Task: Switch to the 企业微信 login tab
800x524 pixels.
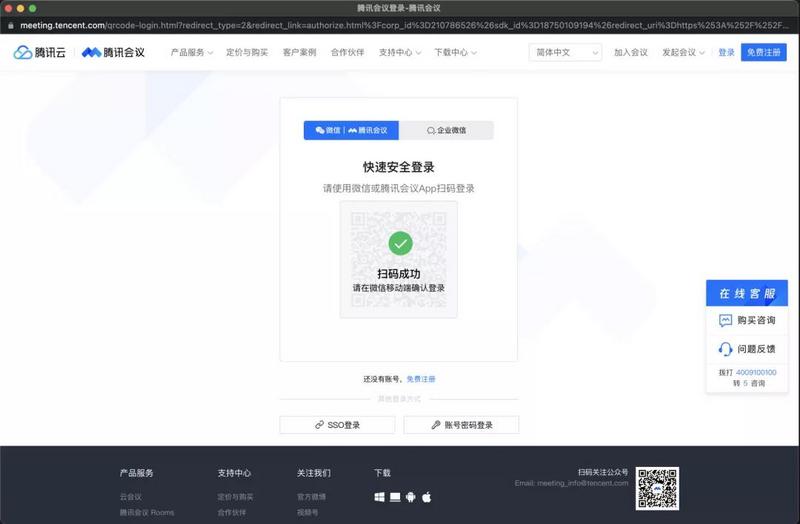Action: (x=446, y=130)
